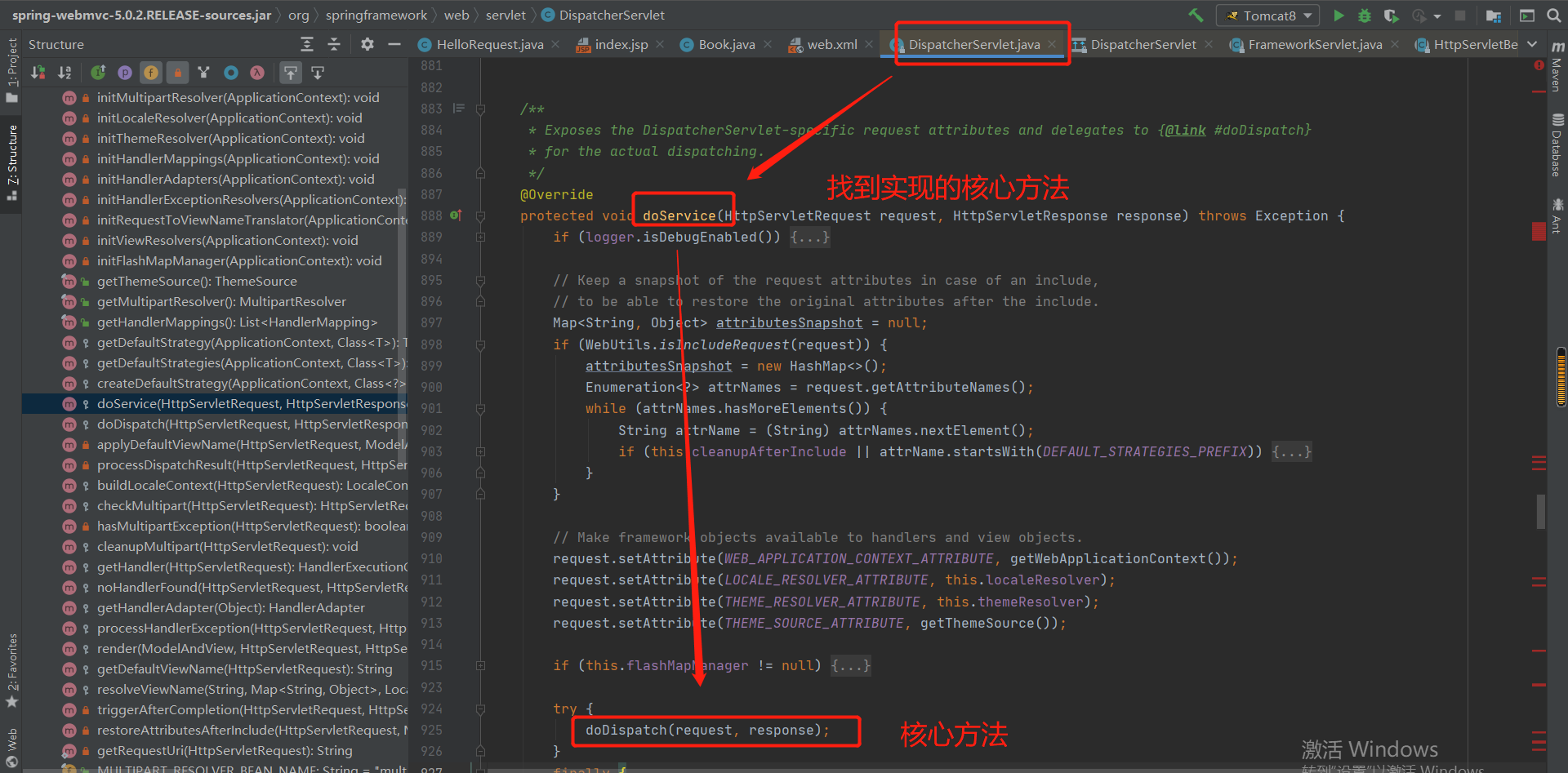This screenshot has height=773, width=1568.
Task: Open the Database tool window
Action: 1557,145
